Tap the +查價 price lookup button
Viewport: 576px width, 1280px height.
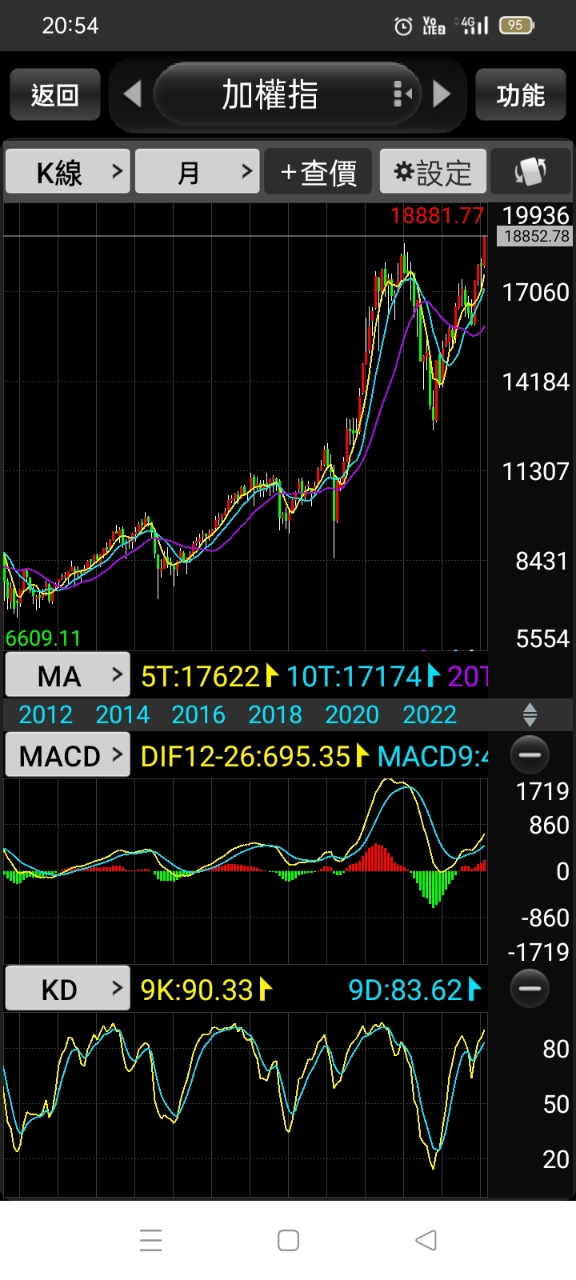[318, 172]
